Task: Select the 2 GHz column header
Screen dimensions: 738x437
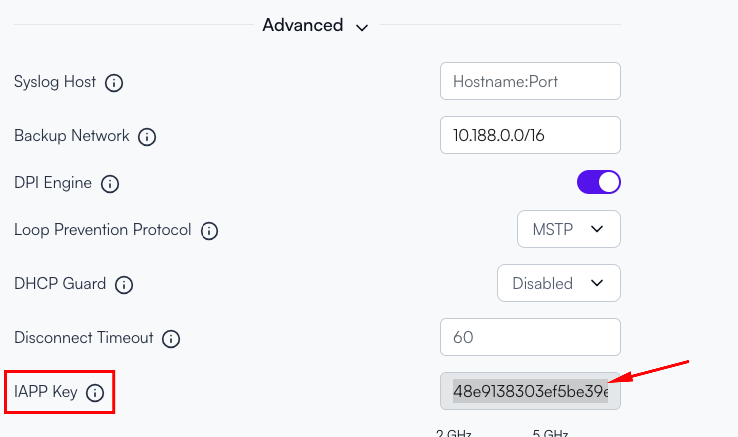Action: 453,433
